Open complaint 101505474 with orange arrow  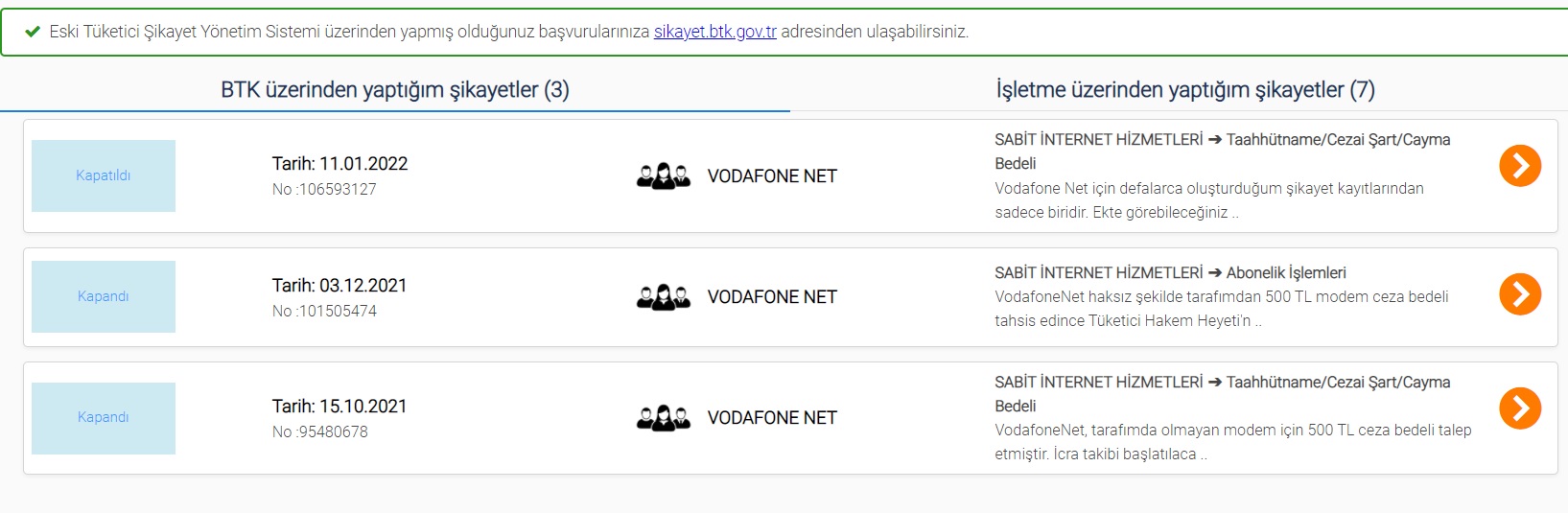1519,294
